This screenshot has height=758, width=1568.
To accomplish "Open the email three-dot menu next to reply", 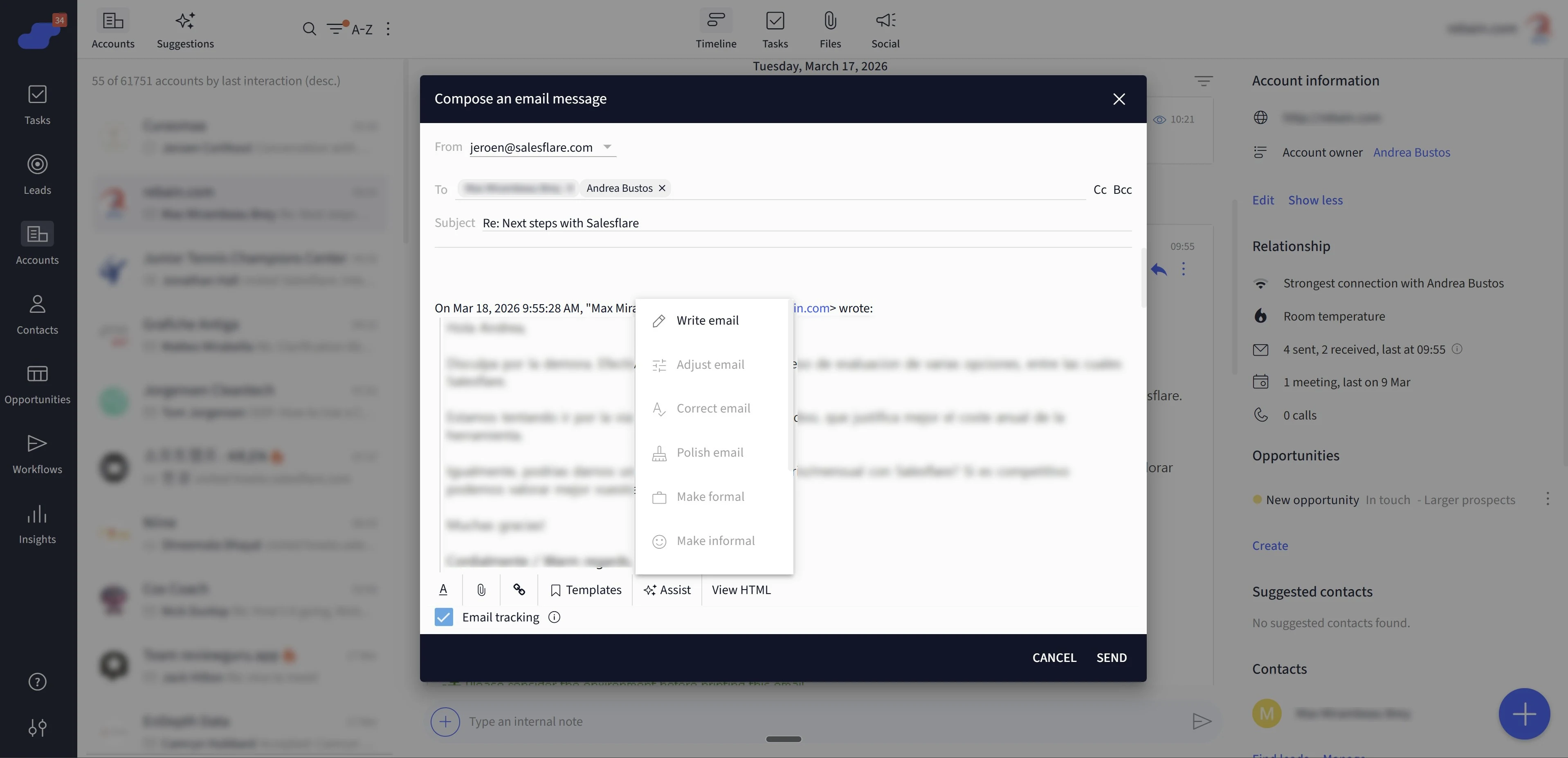I will click(1183, 269).
